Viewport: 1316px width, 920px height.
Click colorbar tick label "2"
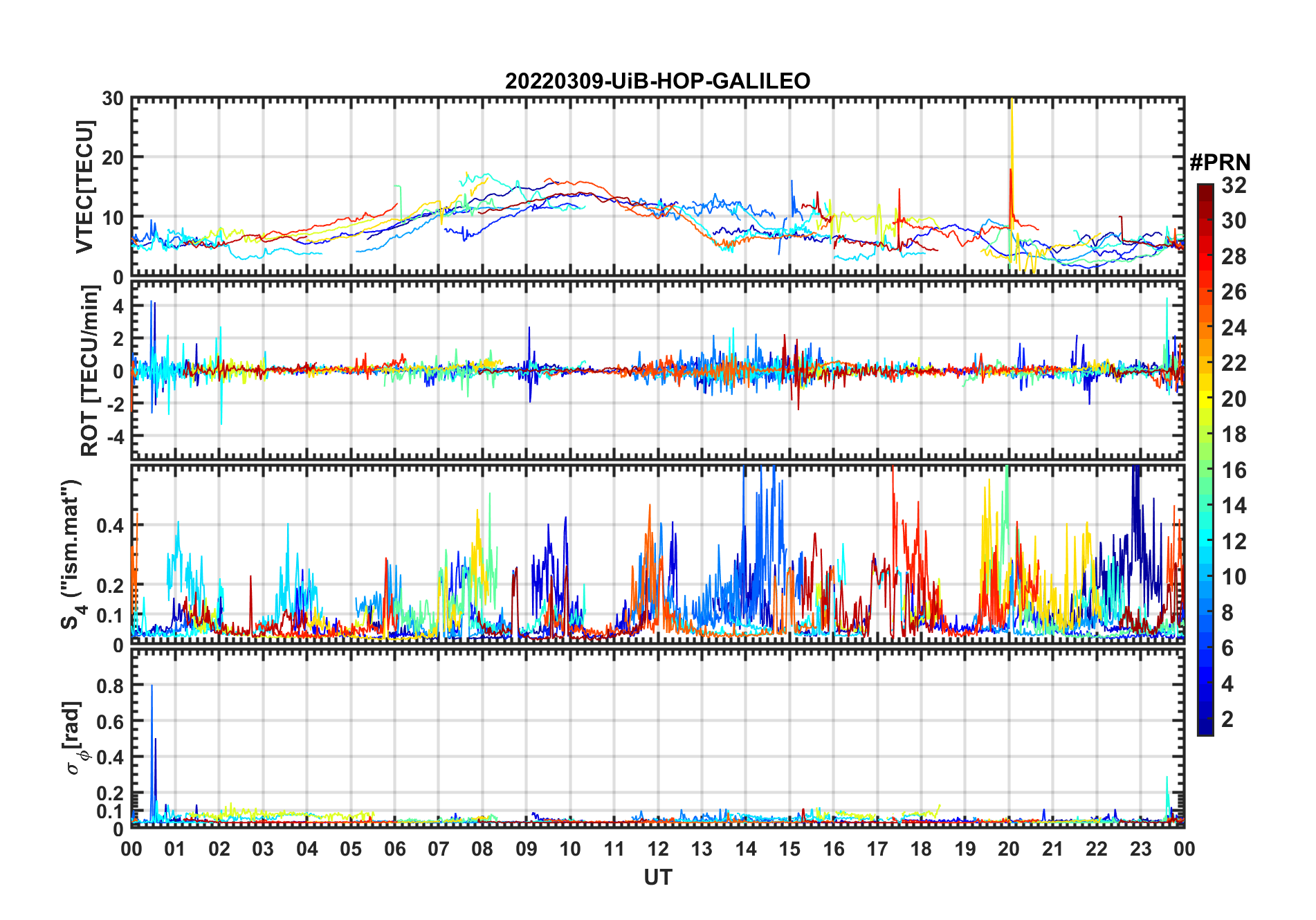click(1227, 719)
